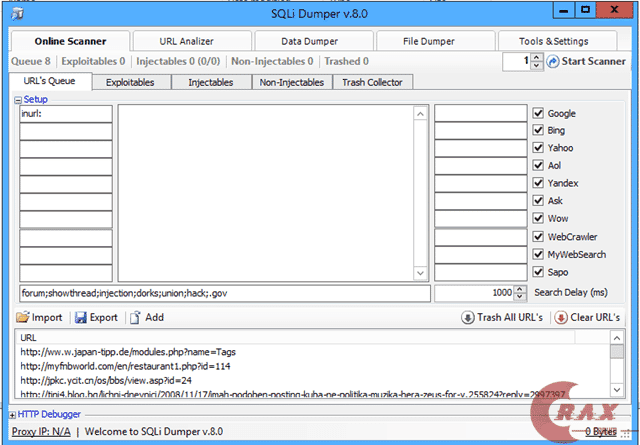The image size is (640, 445).
Task: Click the Trash All URL's down-arrow icon
Action: tap(468, 317)
